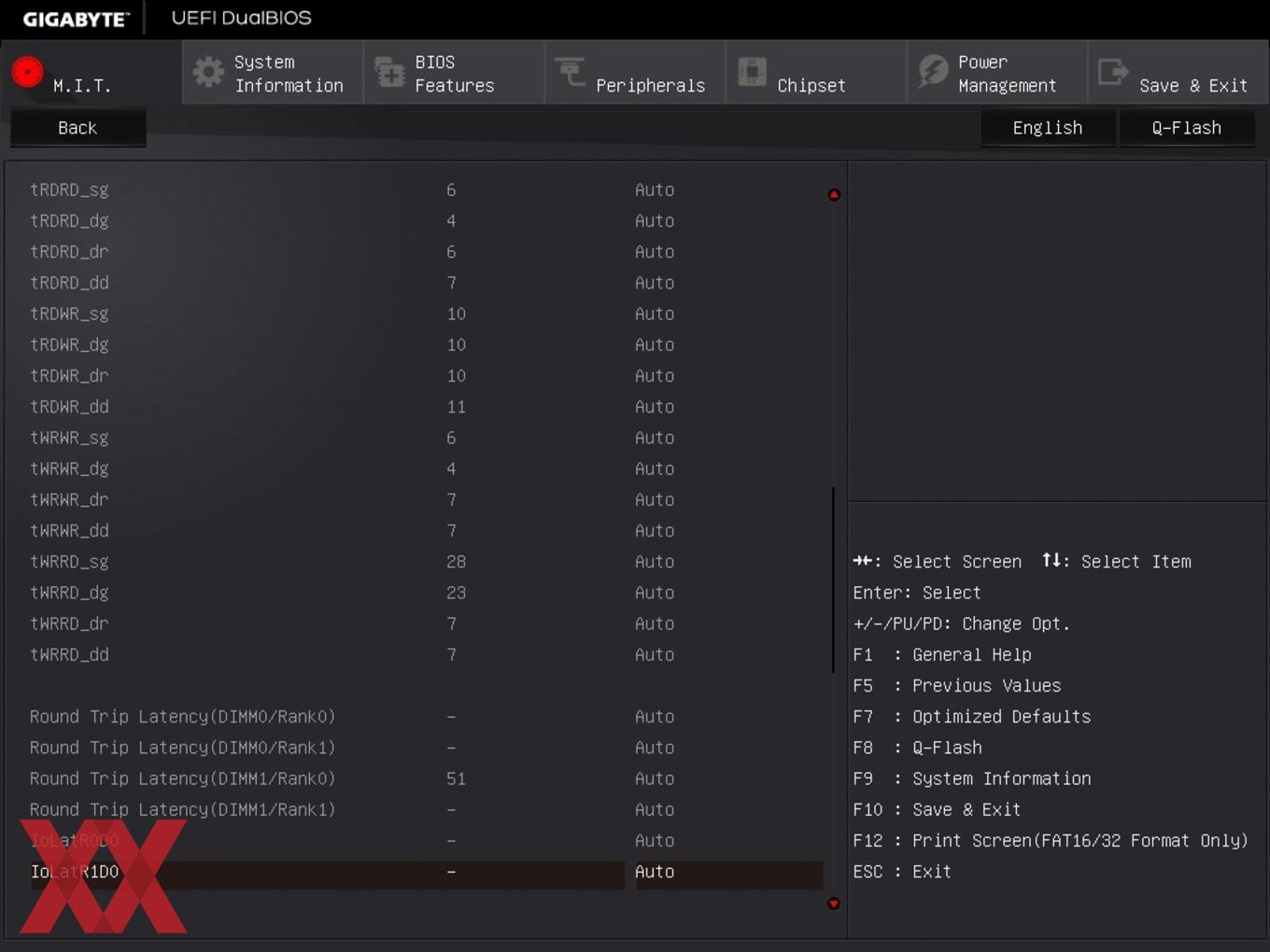Click the F12 Print Screen help line
Viewport: 1270px width, 952px height.
pos(1051,841)
